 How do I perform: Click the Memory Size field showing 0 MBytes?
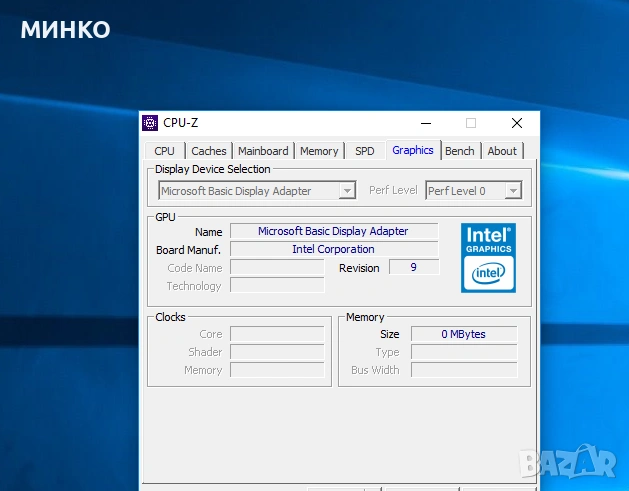click(x=463, y=334)
